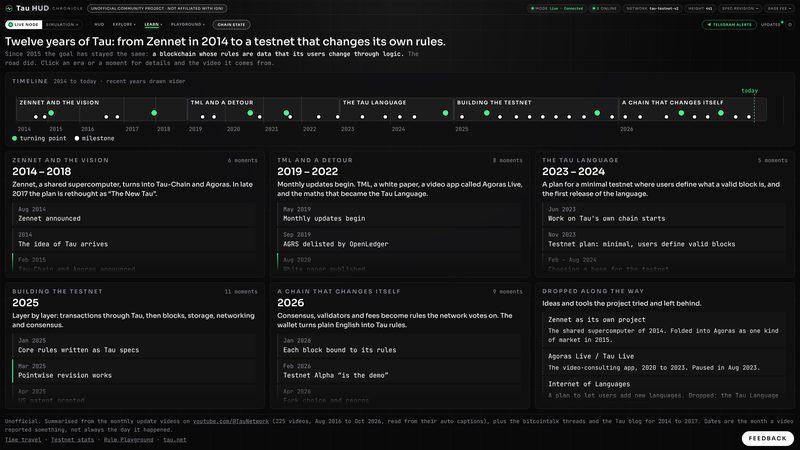Image resolution: width=800 pixels, height=450 pixels.
Task: Click the green turning point near 2015
Action: tap(51, 113)
